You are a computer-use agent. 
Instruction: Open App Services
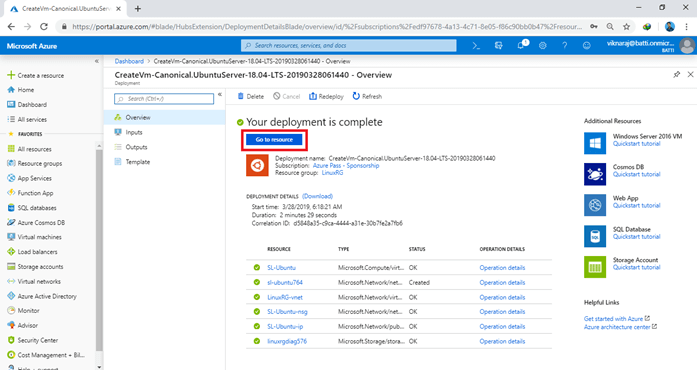pyautogui.click(x=30, y=178)
